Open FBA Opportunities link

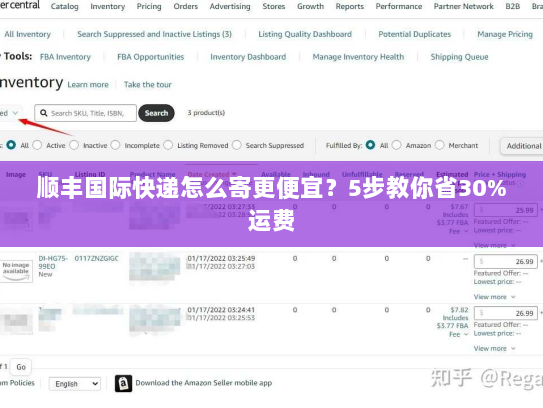(x=151, y=57)
